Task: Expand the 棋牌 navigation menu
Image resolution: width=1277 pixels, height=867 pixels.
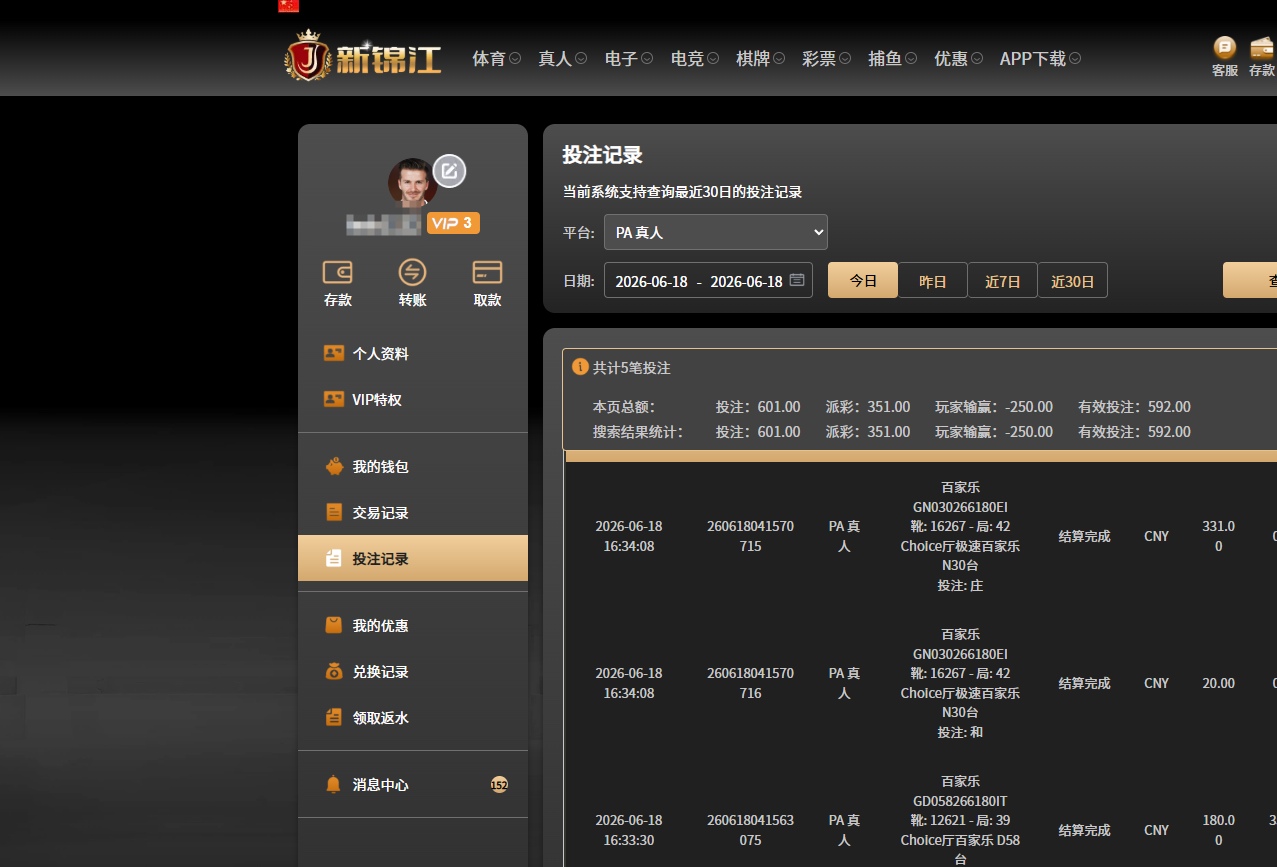Action: tap(761, 59)
